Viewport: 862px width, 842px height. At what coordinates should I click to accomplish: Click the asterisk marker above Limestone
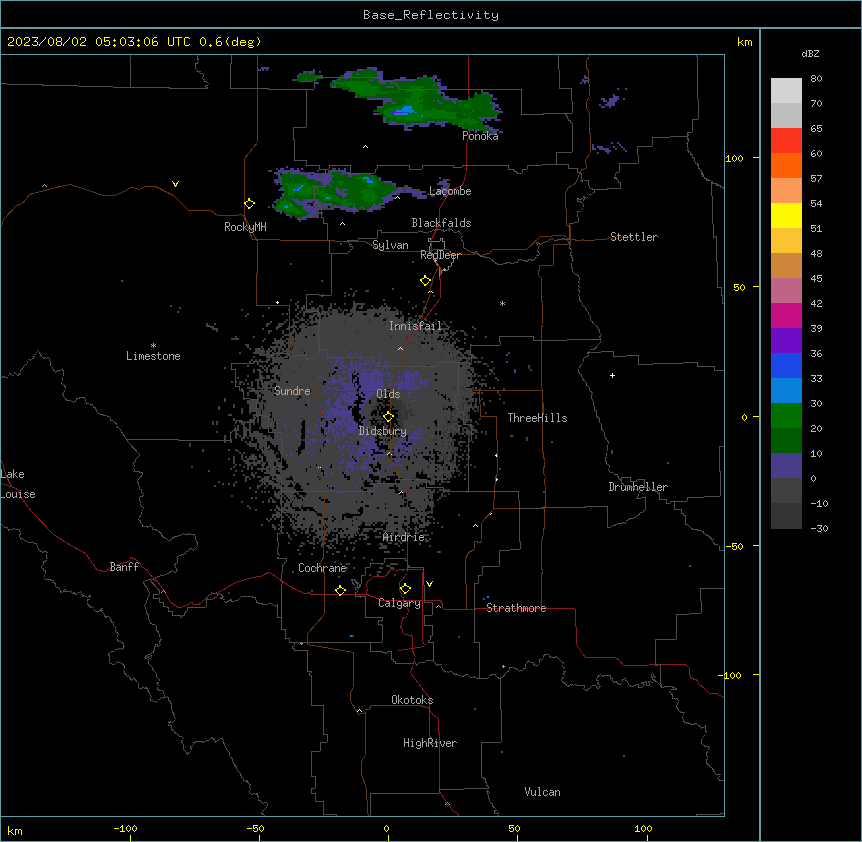tap(153, 346)
